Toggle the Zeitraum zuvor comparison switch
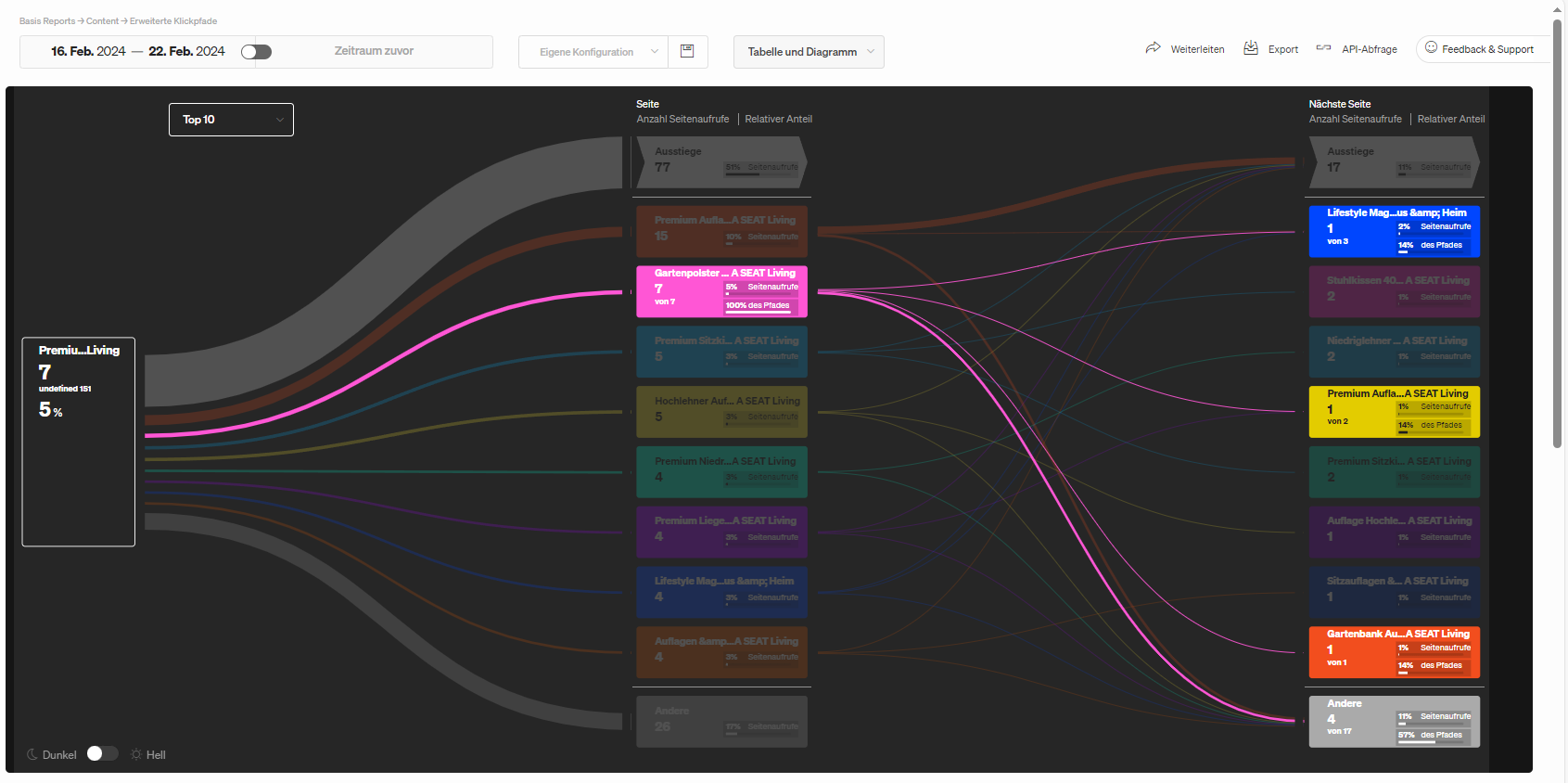 256,52
